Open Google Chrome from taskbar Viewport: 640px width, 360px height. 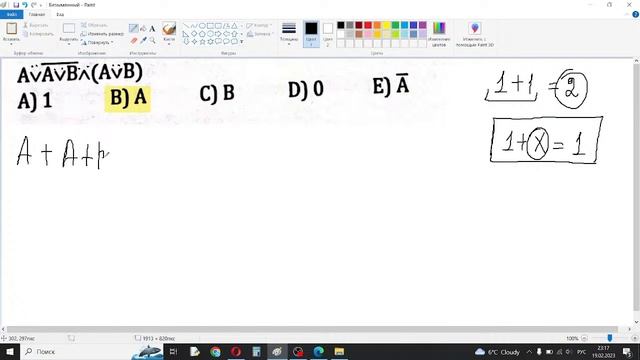point(216,351)
